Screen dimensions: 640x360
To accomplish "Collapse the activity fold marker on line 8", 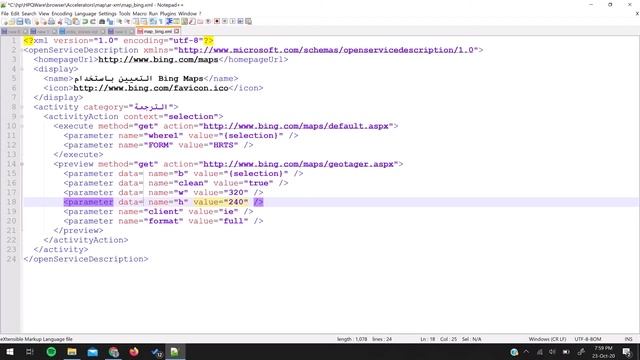I will 22,107.
